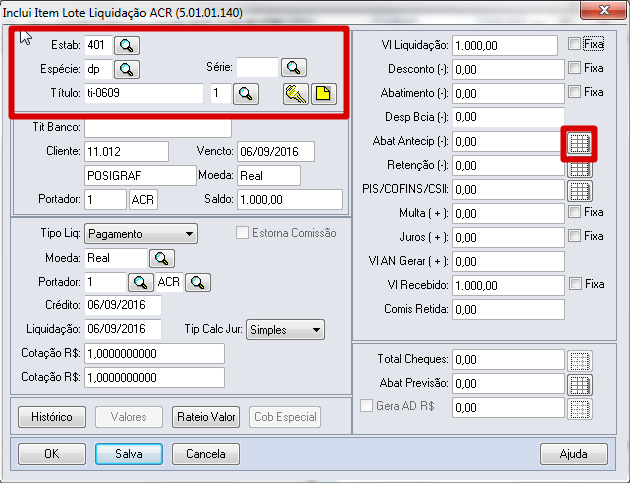Focus the Vl Recebido value field
Image resolution: width=630 pixels, height=483 pixels.
pyautogui.click(x=508, y=286)
